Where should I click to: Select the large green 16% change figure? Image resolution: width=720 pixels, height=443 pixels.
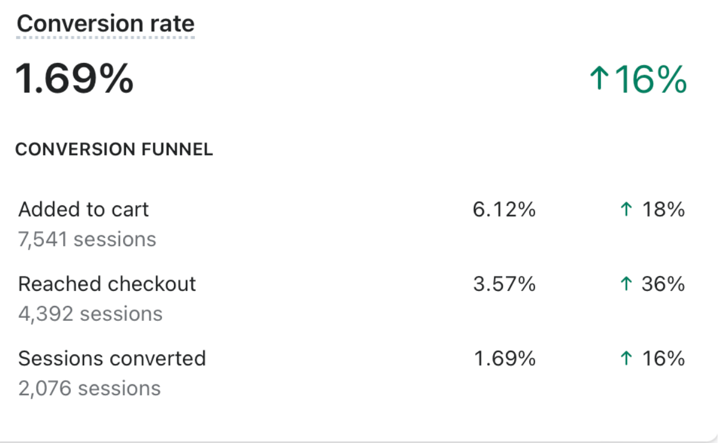tap(651, 79)
